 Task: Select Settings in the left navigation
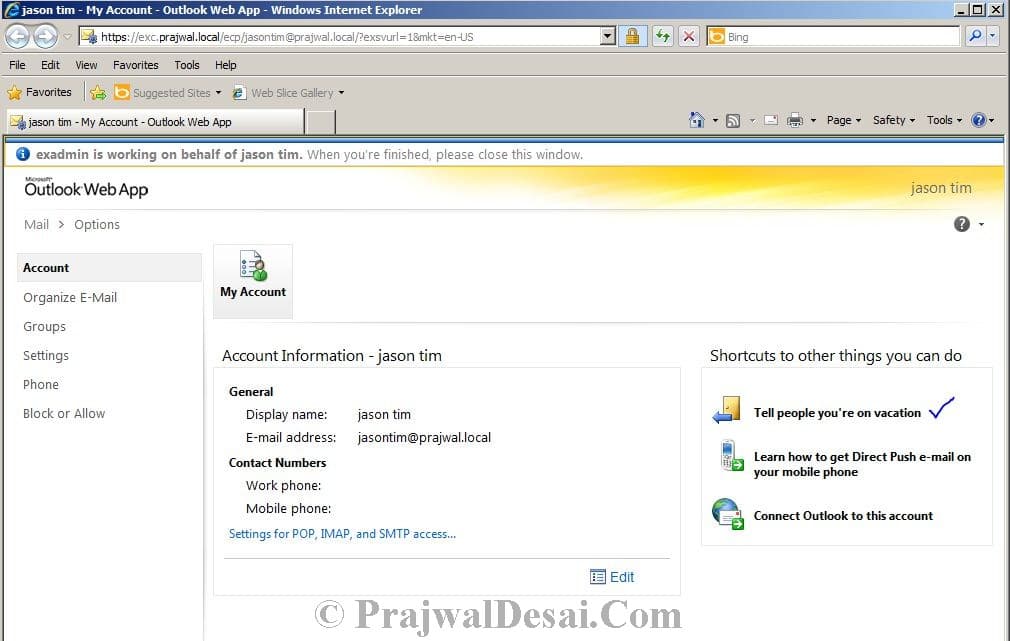(46, 356)
